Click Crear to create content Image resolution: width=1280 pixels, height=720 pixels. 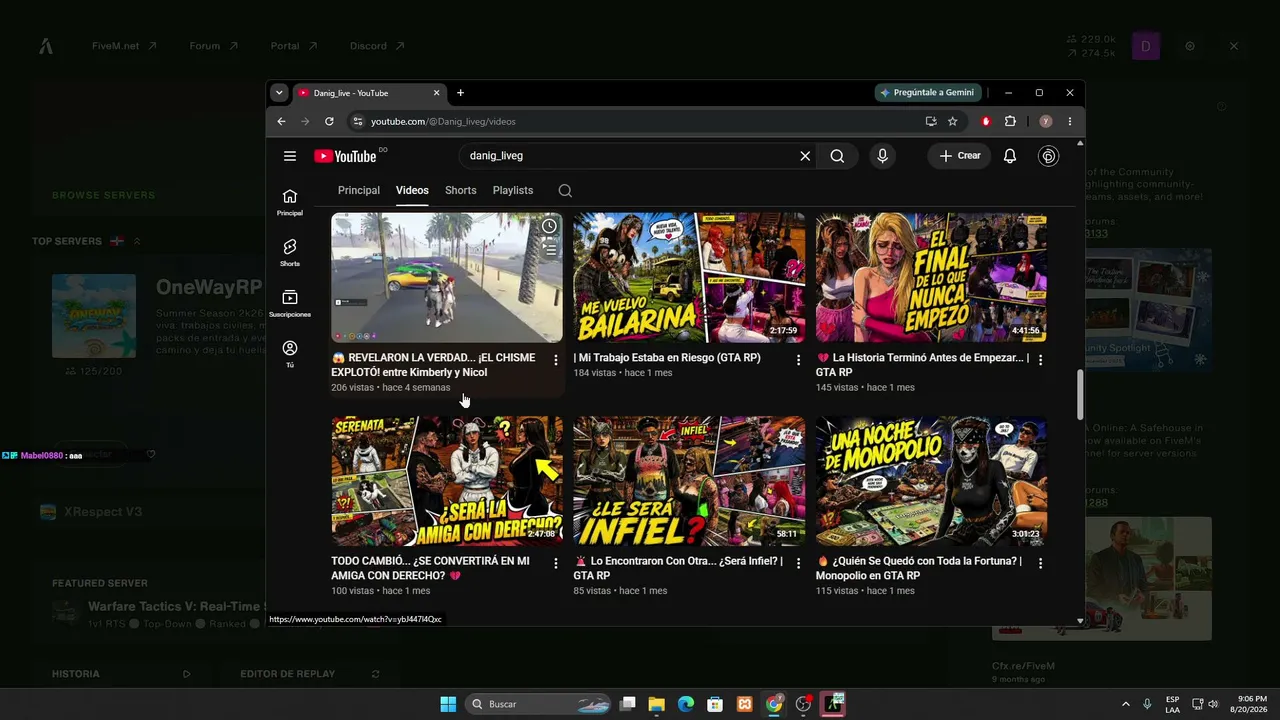click(x=959, y=156)
